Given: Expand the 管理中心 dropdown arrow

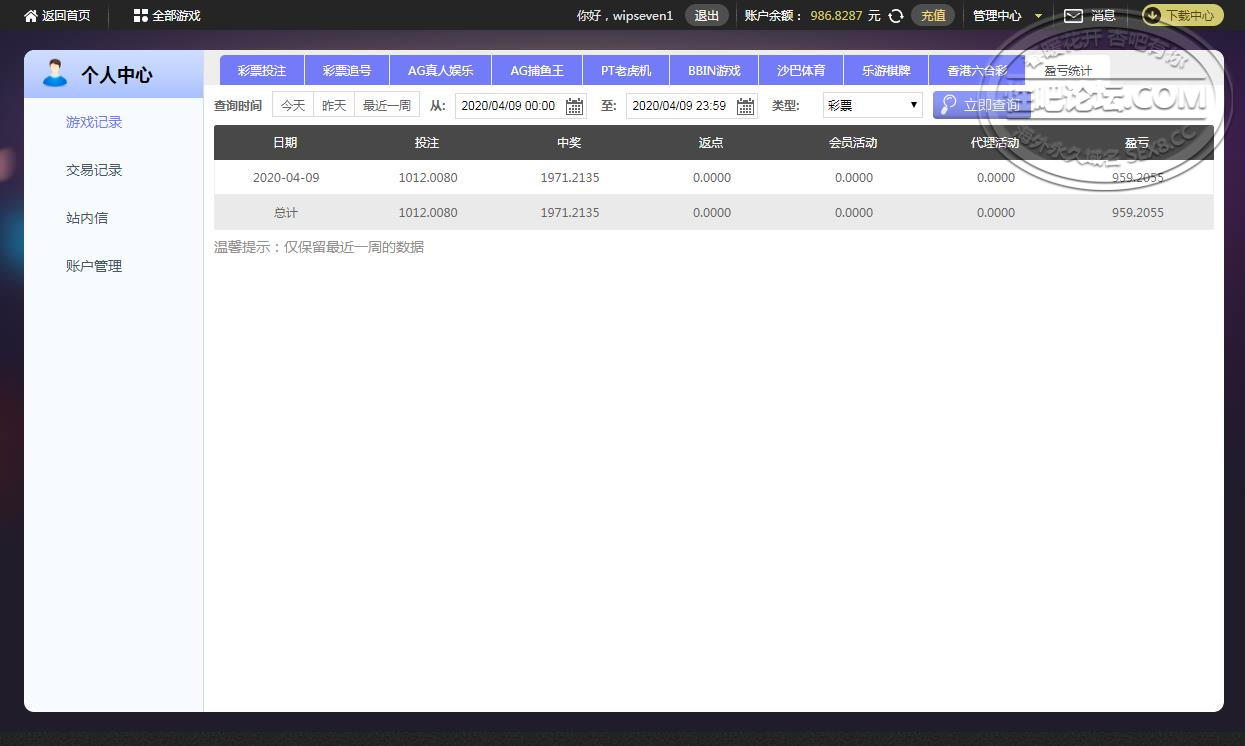Looking at the screenshot, I should [x=1038, y=16].
